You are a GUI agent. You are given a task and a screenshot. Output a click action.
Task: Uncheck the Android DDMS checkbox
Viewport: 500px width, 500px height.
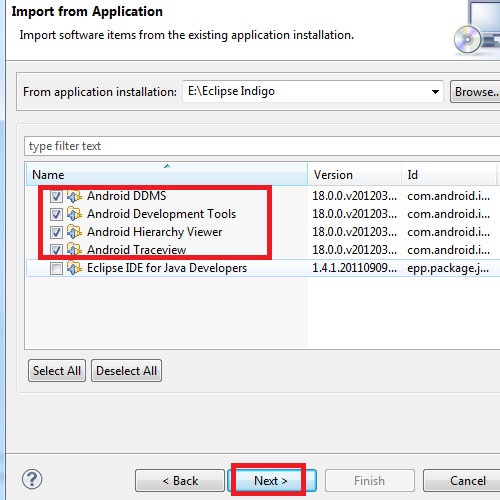point(56,196)
